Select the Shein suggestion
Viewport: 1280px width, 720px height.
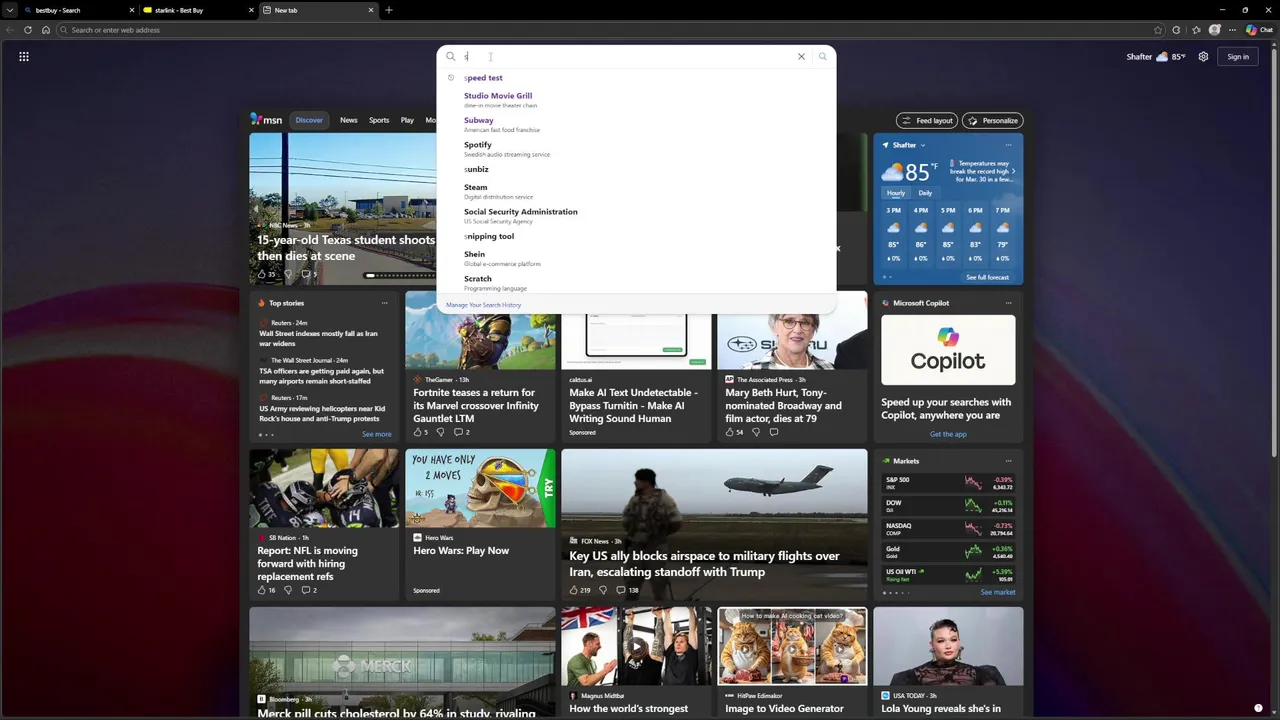coord(636,258)
